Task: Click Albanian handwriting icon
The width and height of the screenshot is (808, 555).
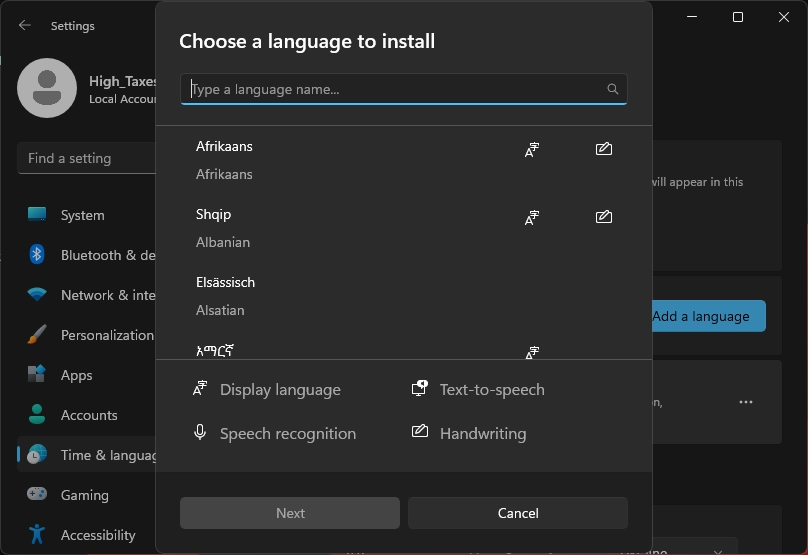Action: coord(603,218)
